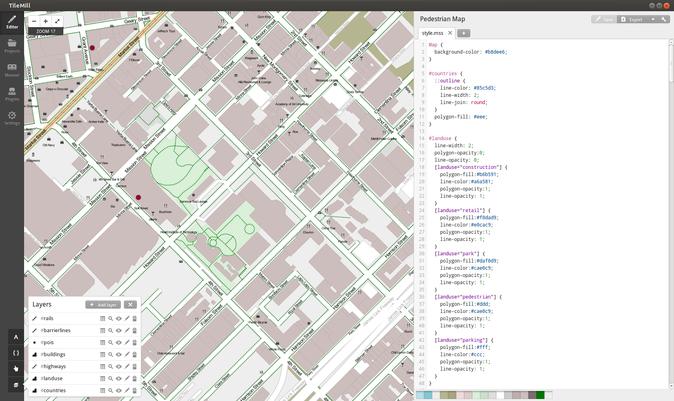Open attribute table for #landuse layer
Viewport: 674px width, 401px height.
click(102, 379)
